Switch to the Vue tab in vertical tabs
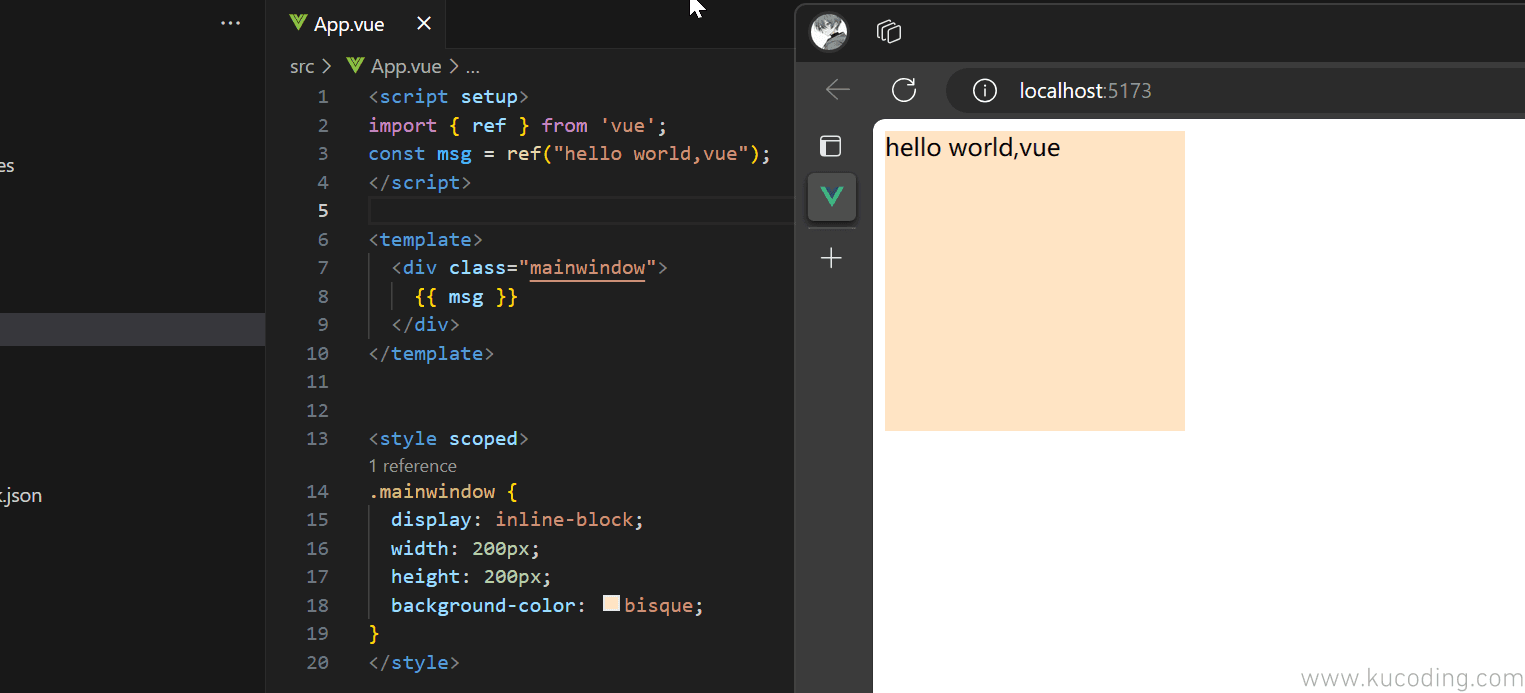Image resolution: width=1525 pixels, height=693 pixels. [x=832, y=196]
